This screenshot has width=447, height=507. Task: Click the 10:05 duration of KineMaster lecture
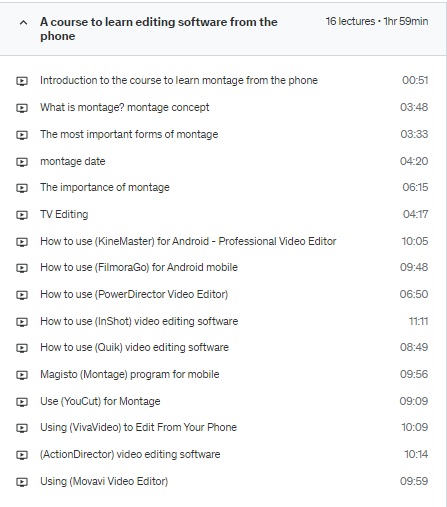415,241
